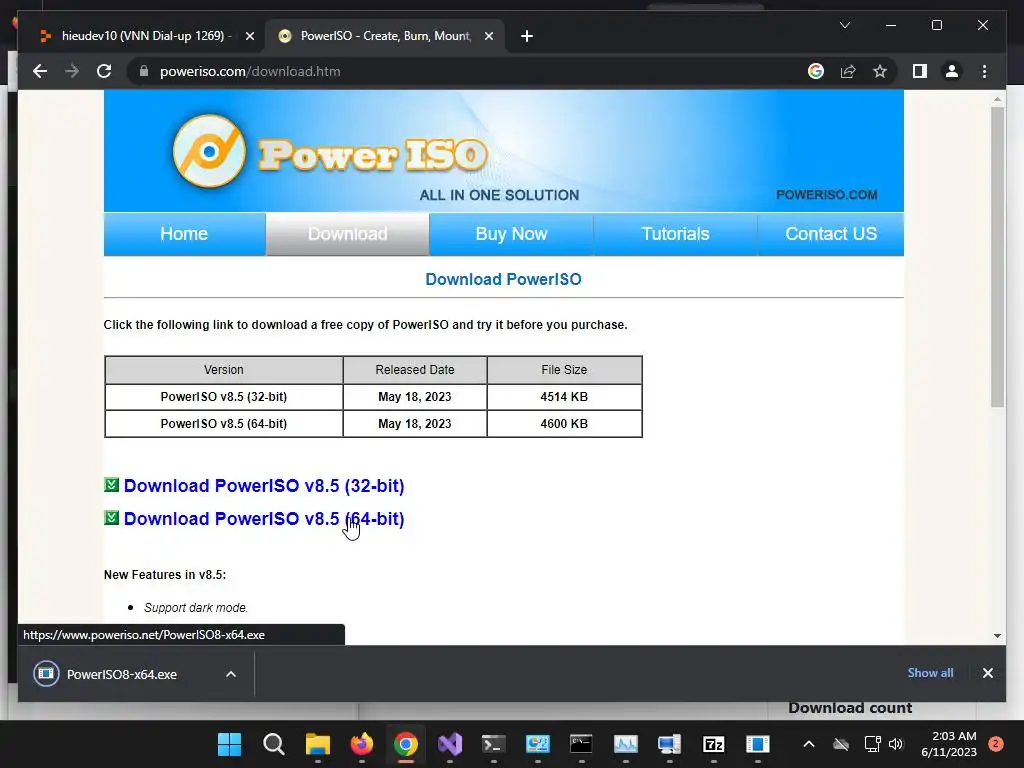
Task: Open the 7-Zip taskbar icon
Action: (714, 744)
